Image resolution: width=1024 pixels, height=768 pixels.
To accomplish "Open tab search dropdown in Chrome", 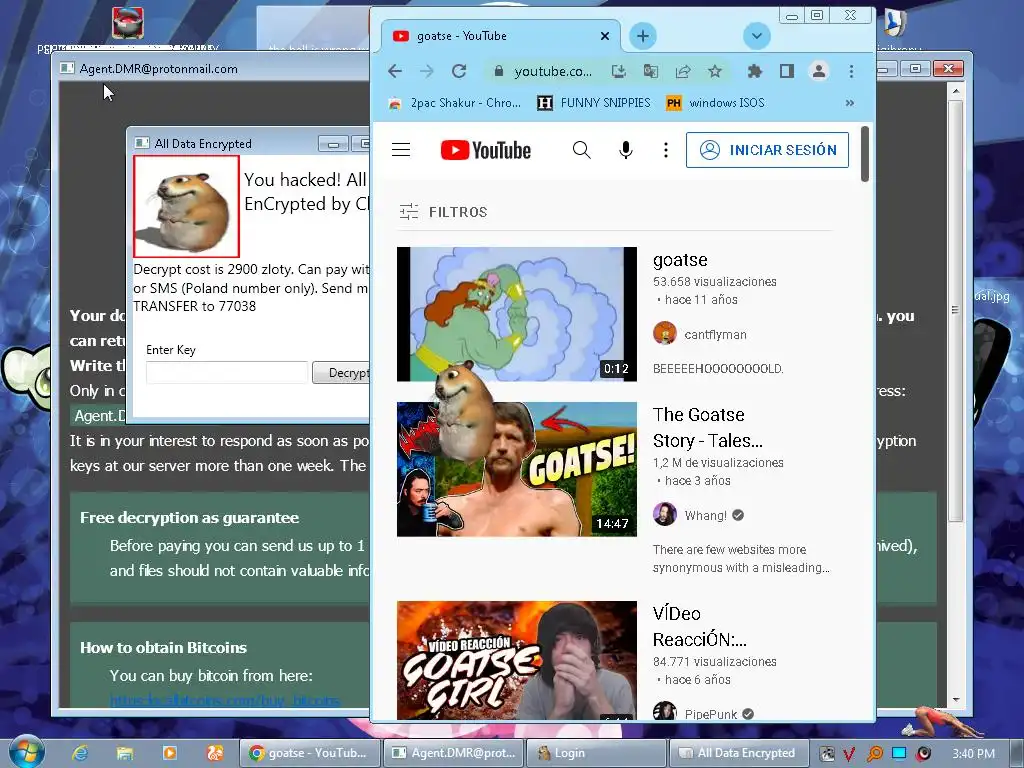I will pyautogui.click(x=757, y=36).
